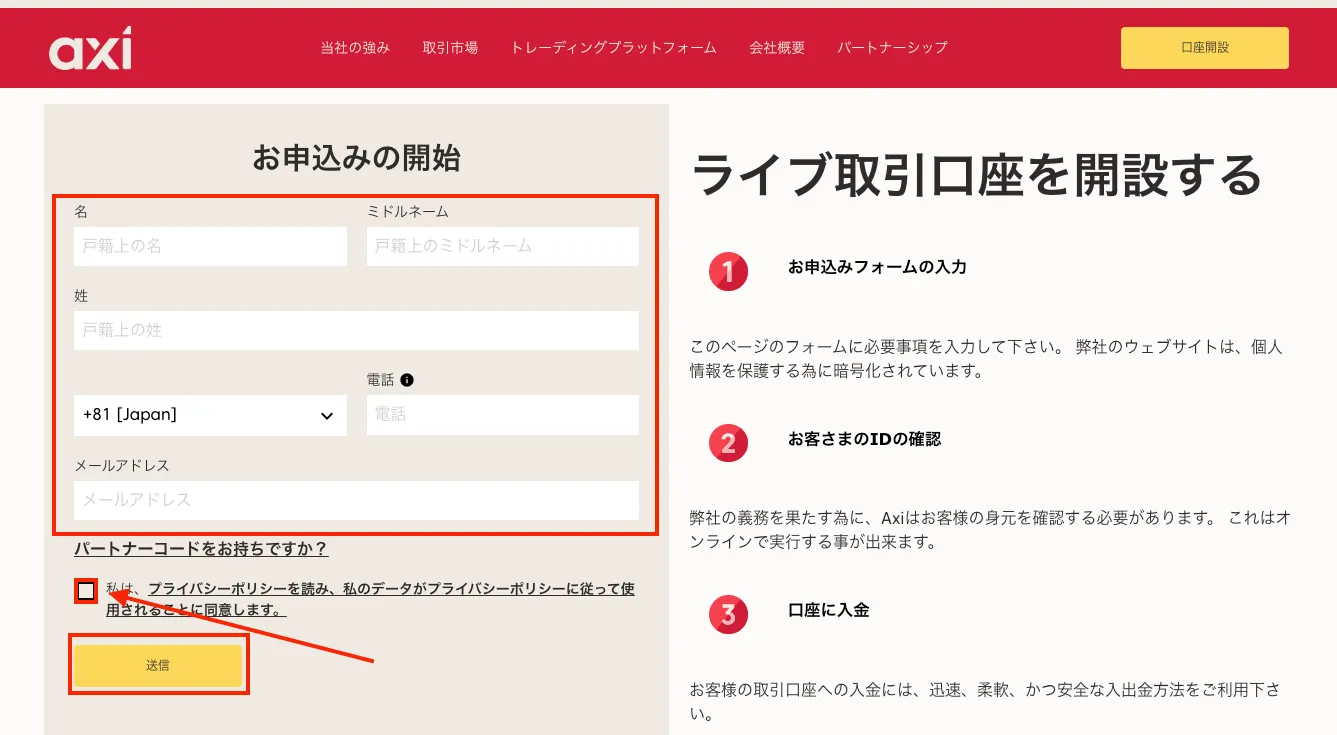Open 当社の強み menu
This screenshot has width=1337, height=735.
click(x=355, y=48)
